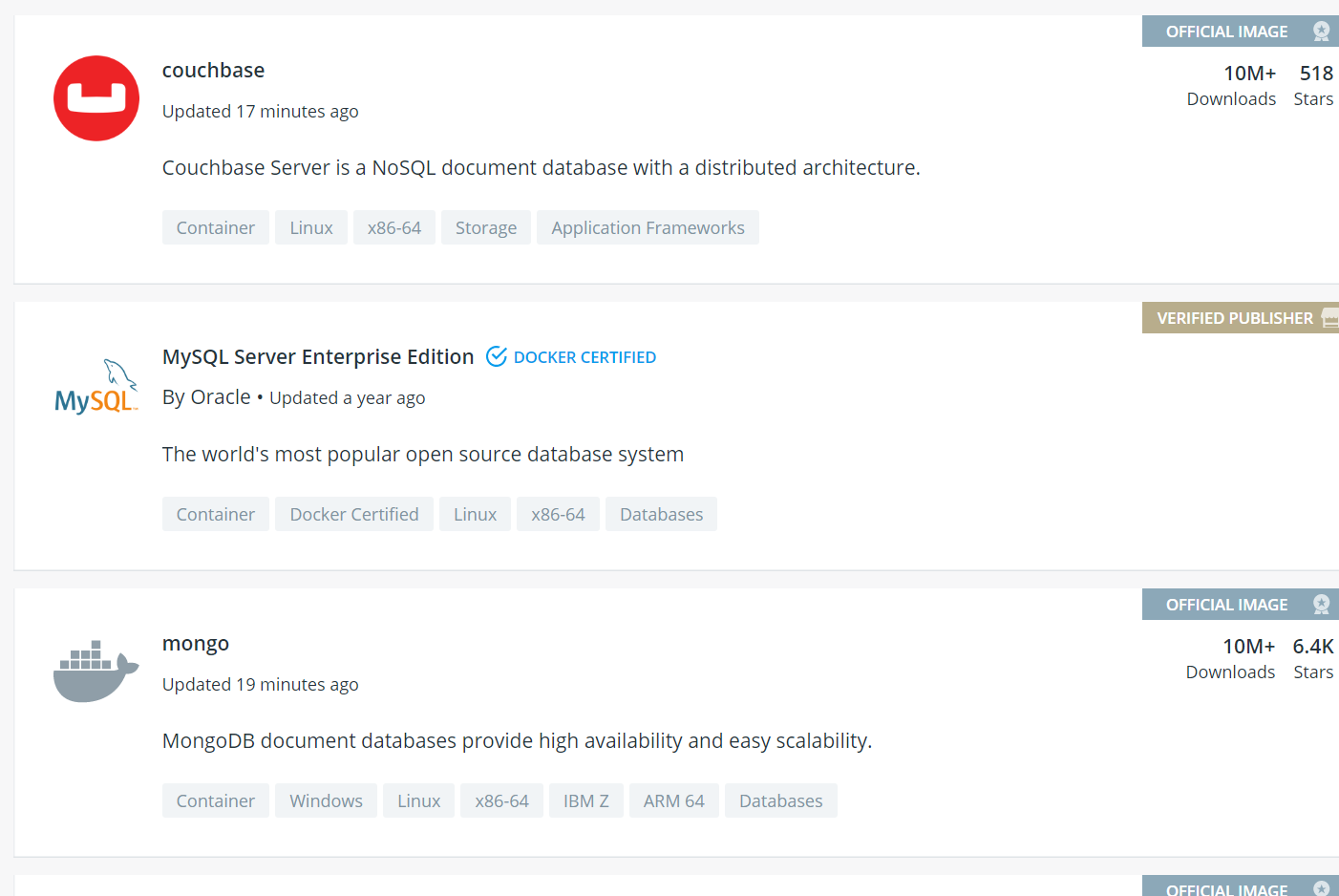1339x896 pixels.
Task: Select the ARM 64 tag
Action: pos(674,800)
